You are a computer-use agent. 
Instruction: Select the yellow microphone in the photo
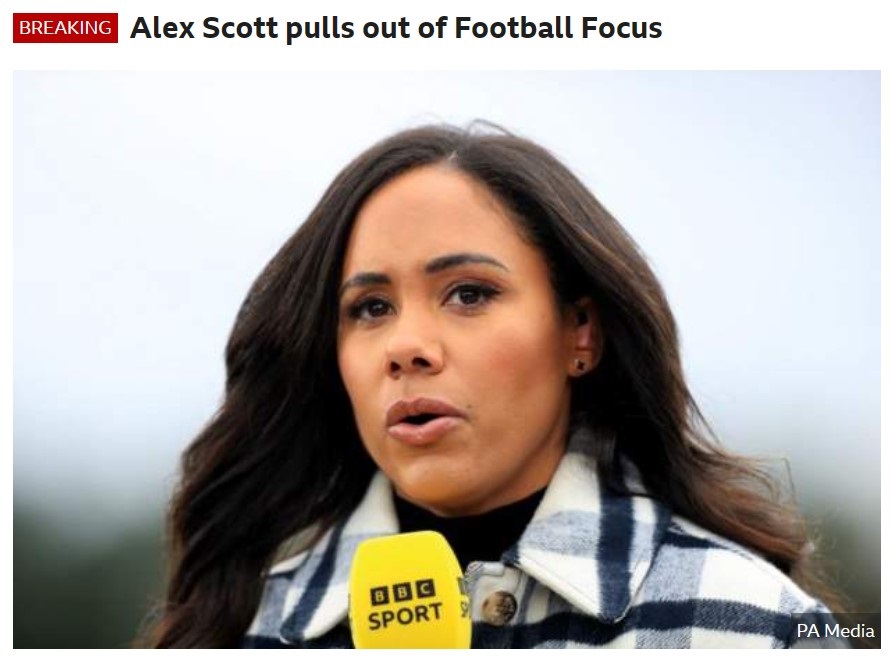[410, 590]
